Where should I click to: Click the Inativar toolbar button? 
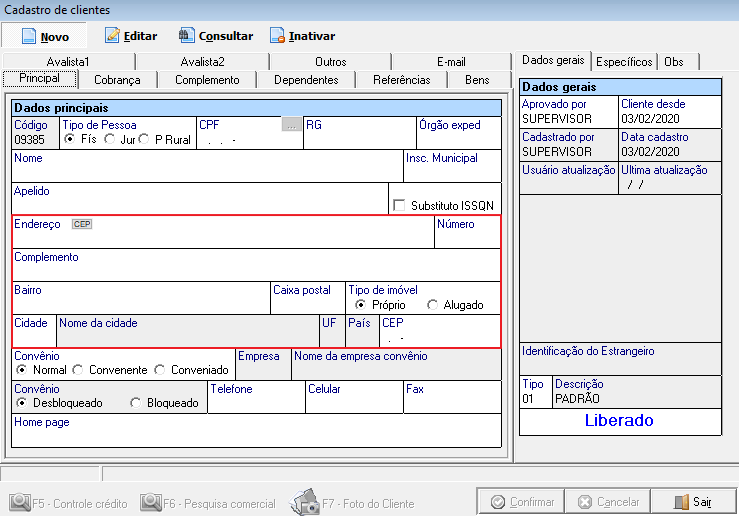tap(302, 36)
